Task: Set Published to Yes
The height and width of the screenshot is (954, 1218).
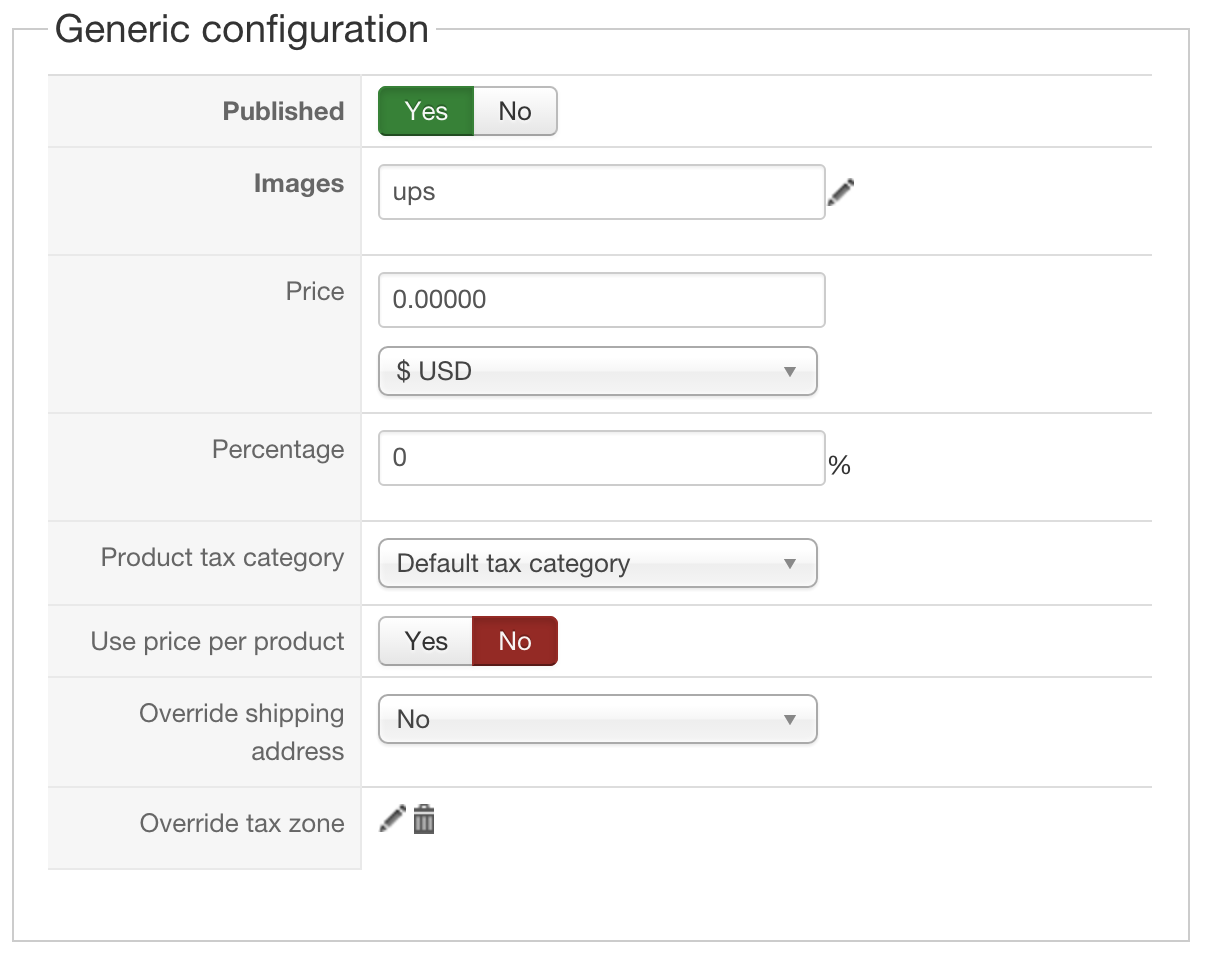Action: pyautogui.click(x=426, y=111)
